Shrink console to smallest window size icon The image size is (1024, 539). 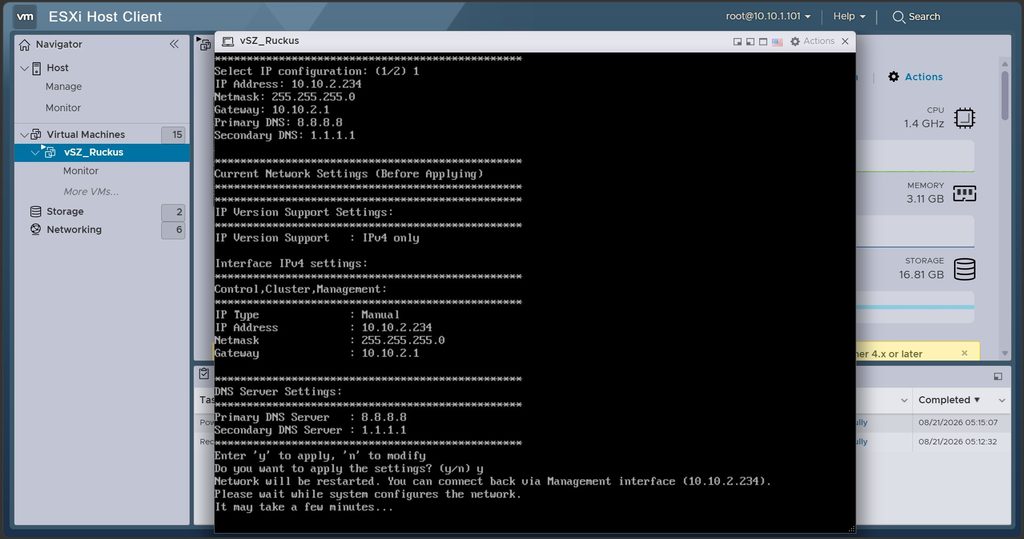coord(737,41)
